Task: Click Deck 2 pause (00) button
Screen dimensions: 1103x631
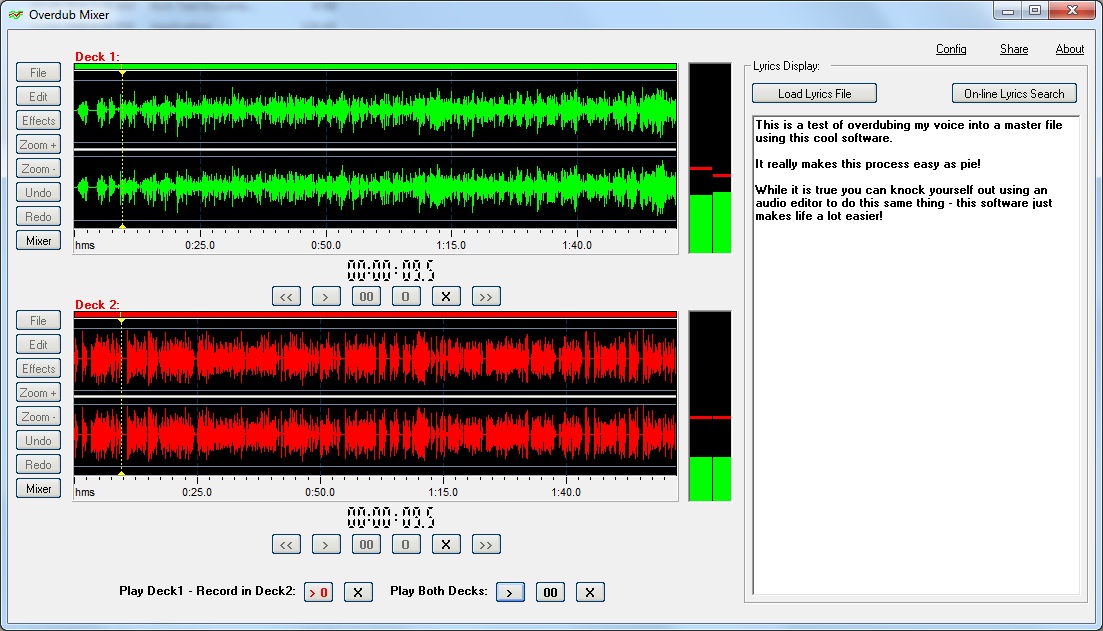Action: pyautogui.click(x=366, y=544)
